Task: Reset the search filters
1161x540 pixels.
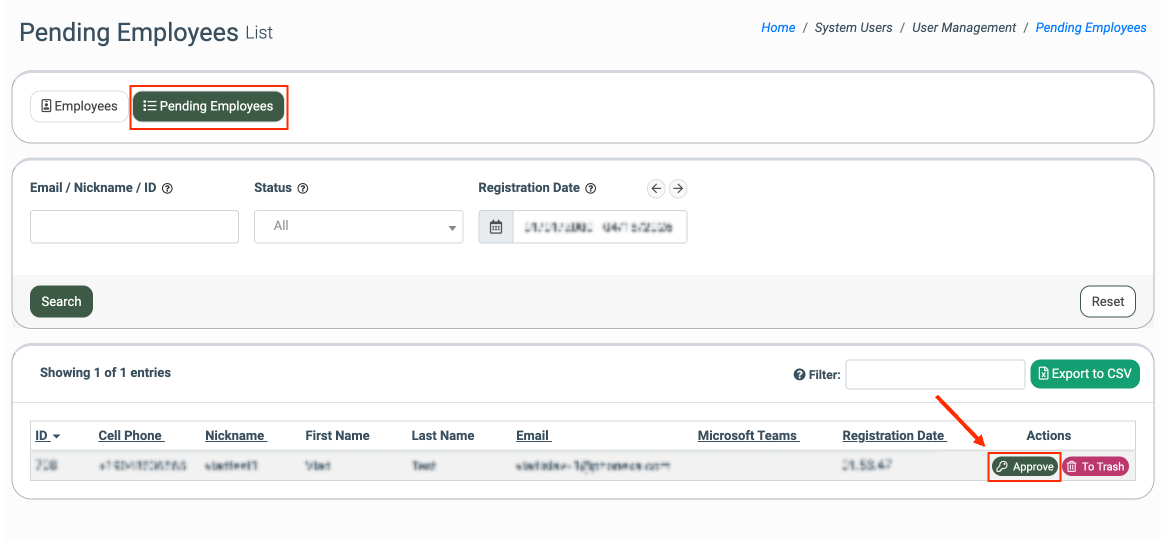Action: coord(1107,301)
